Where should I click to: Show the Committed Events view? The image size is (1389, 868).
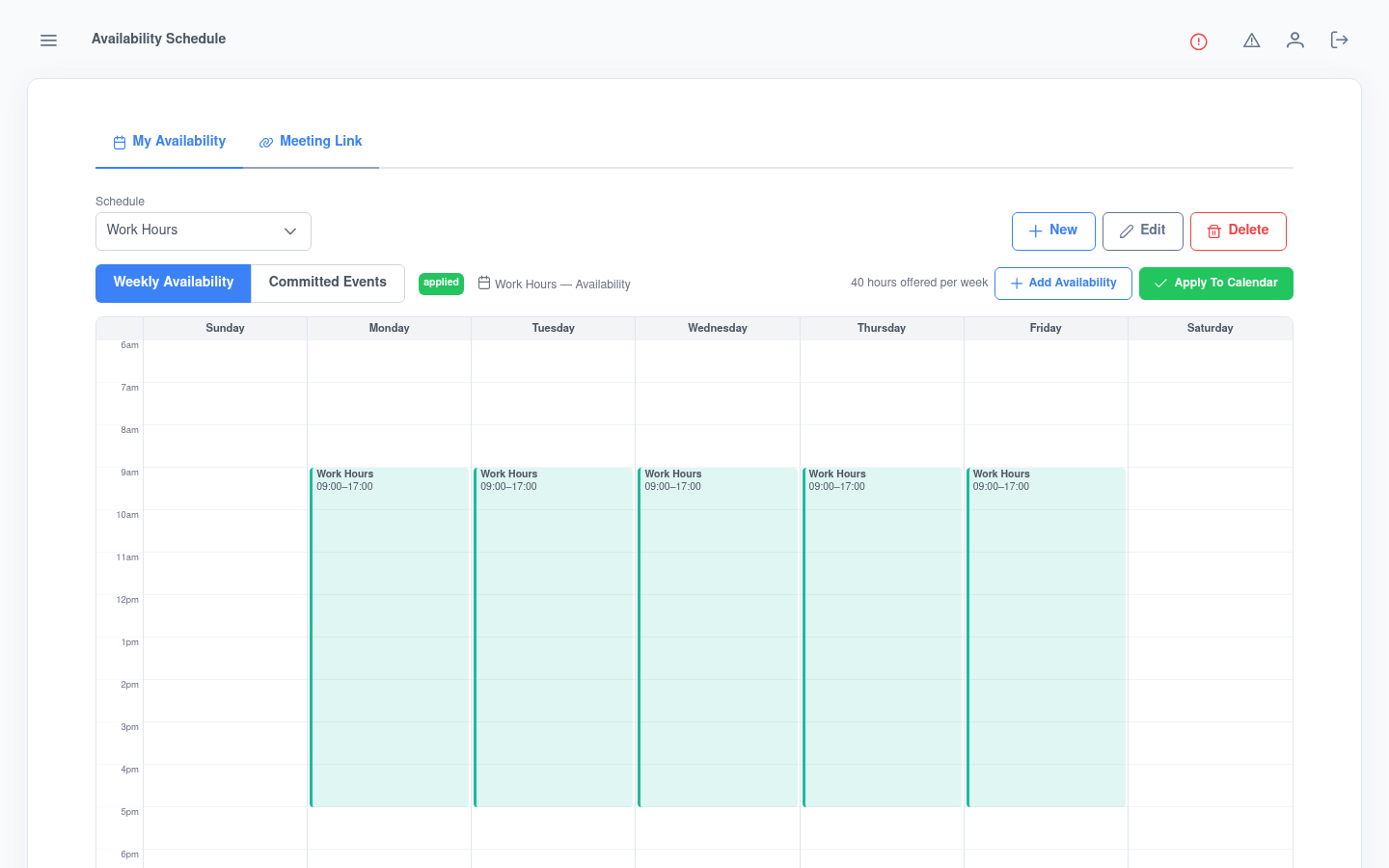coord(328,284)
